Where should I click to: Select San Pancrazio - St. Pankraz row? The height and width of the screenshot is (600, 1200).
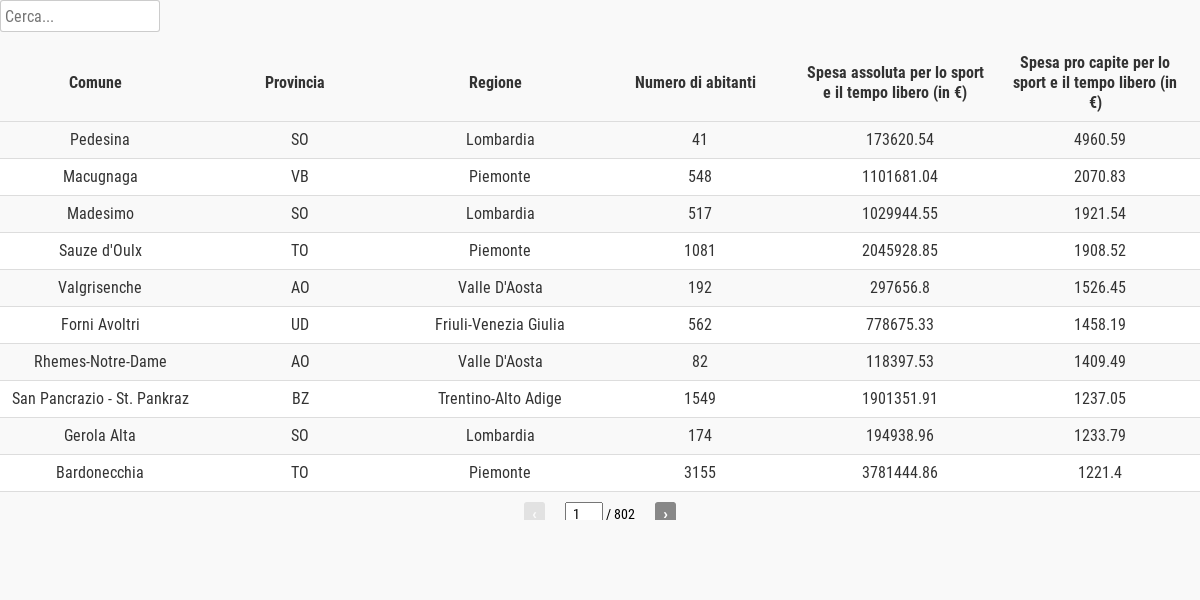[600, 399]
